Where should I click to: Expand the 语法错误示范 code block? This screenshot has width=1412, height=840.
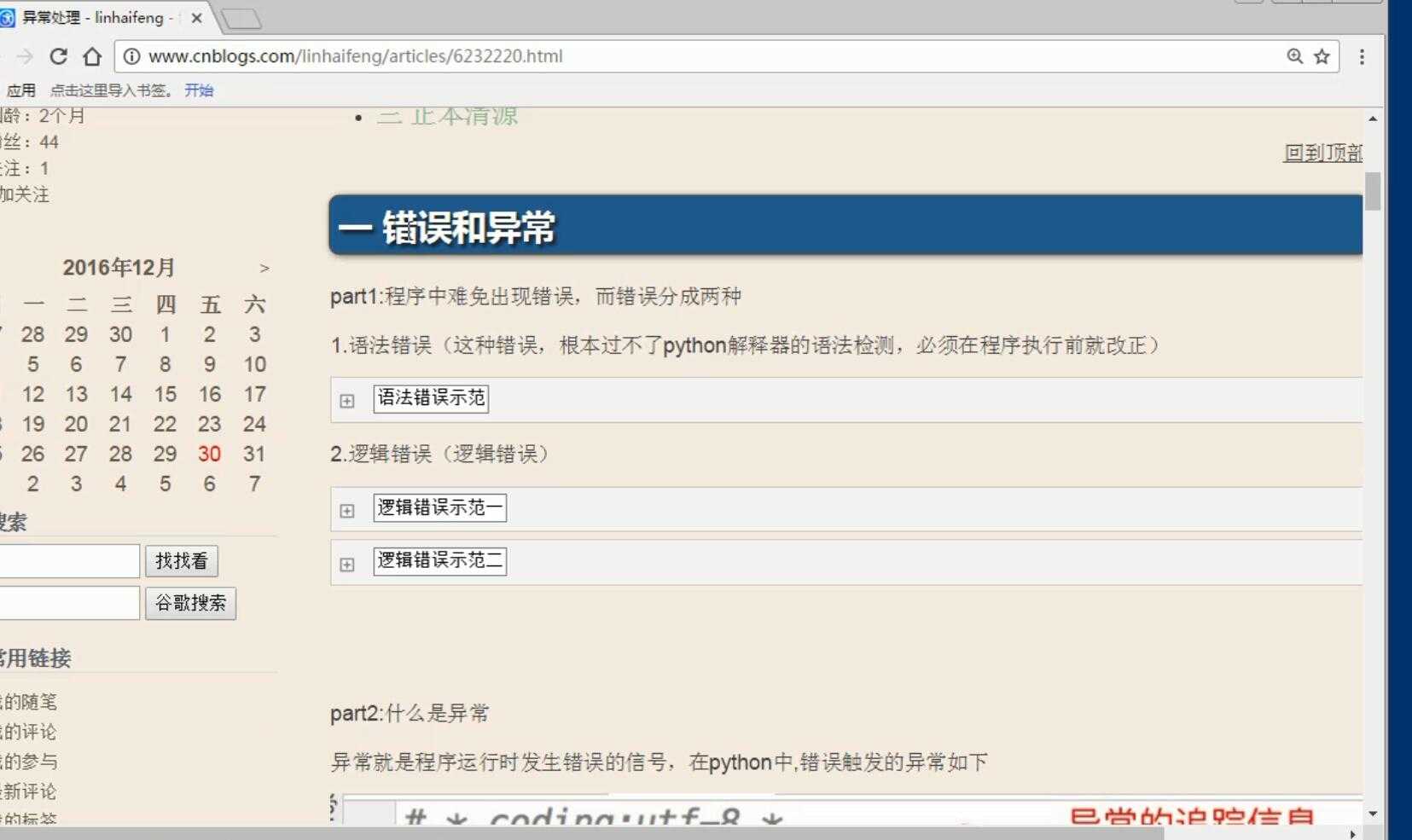(x=346, y=400)
